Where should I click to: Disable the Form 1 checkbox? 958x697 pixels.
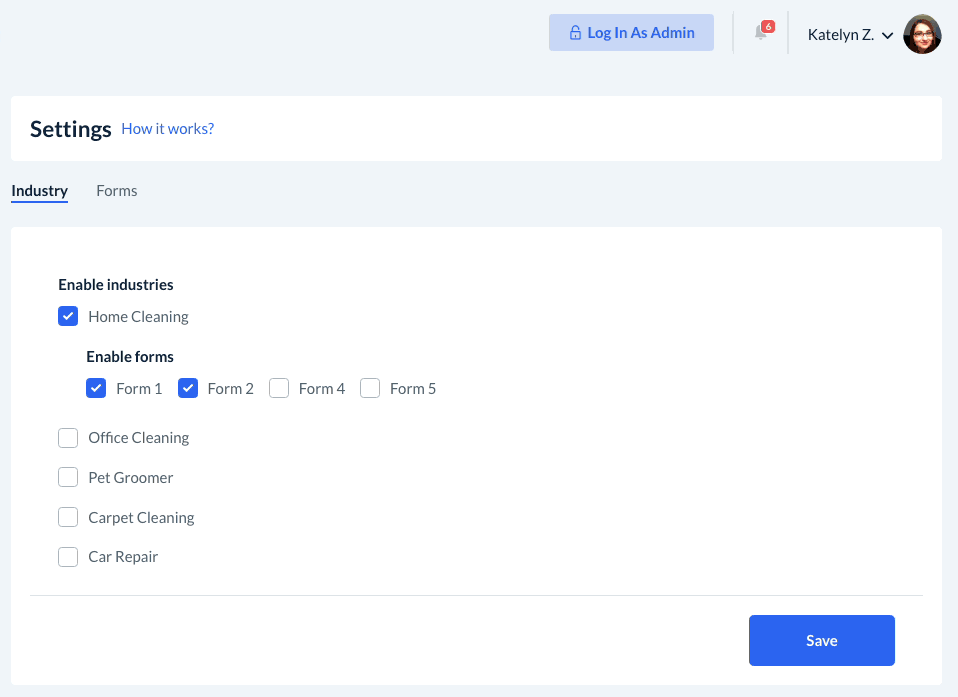click(96, 389)
